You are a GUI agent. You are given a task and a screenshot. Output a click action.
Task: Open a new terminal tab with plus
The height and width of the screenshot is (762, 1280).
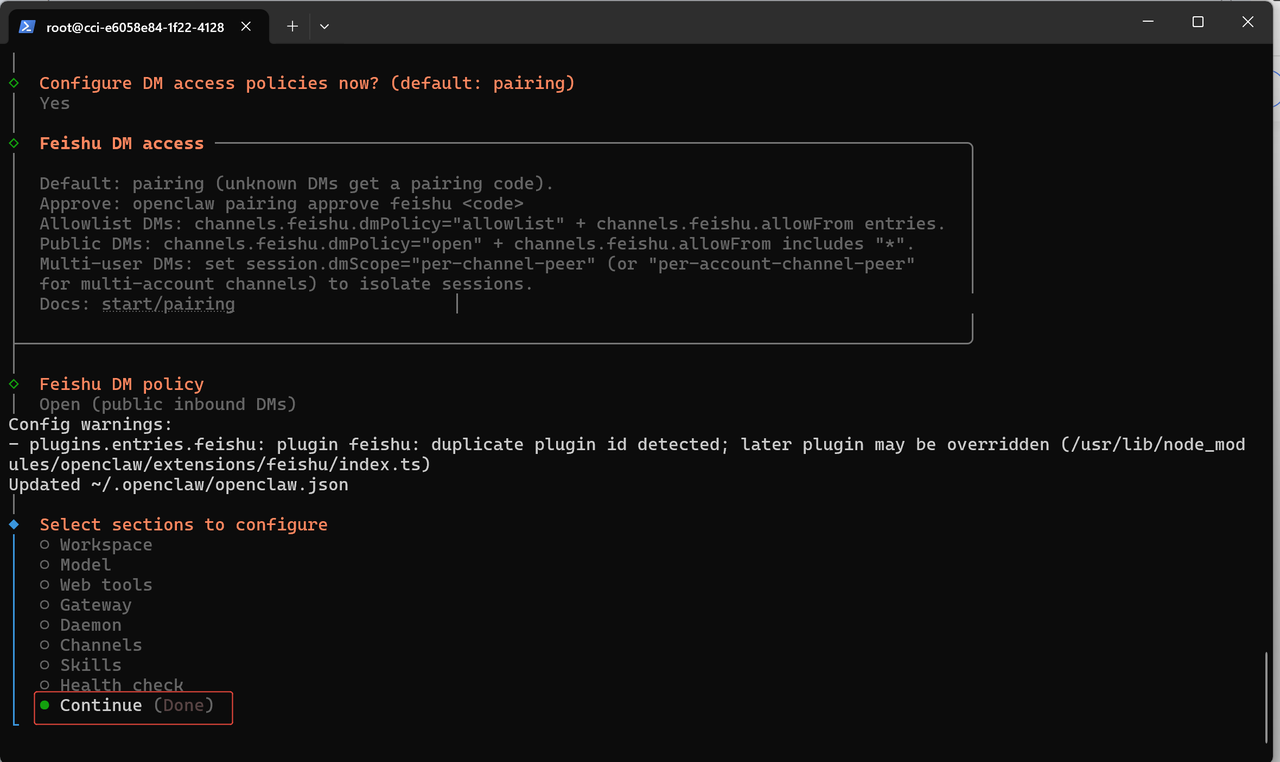[x=292, y=27]
